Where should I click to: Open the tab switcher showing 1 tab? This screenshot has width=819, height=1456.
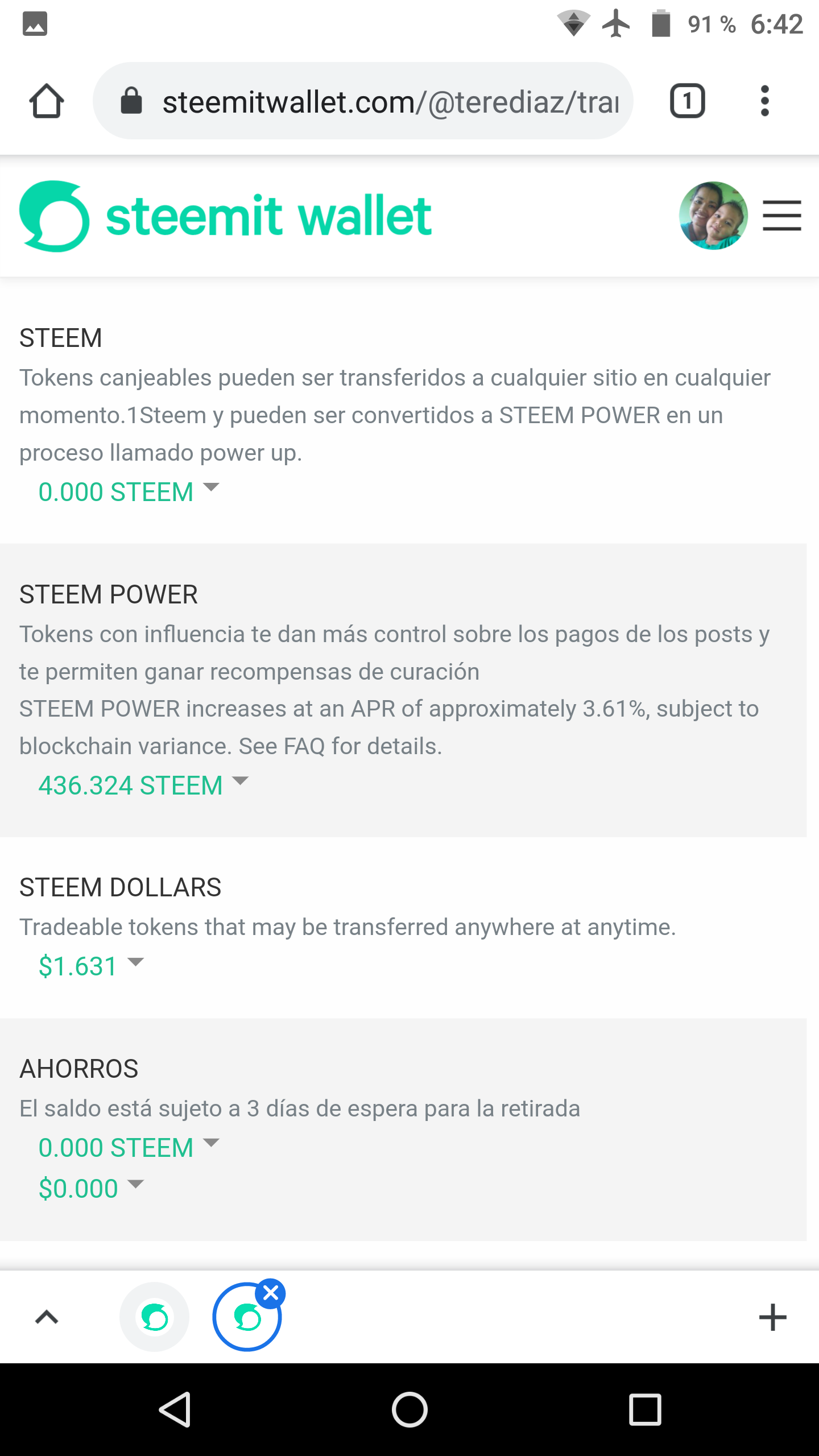click(687, 101)
